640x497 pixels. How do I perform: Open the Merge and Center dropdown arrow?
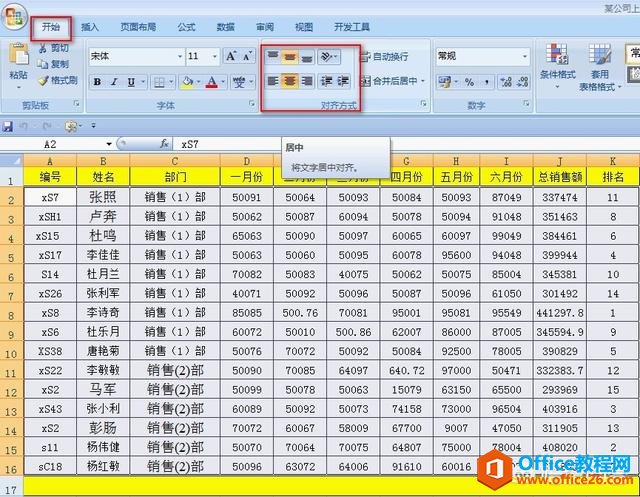pos(423,81)
